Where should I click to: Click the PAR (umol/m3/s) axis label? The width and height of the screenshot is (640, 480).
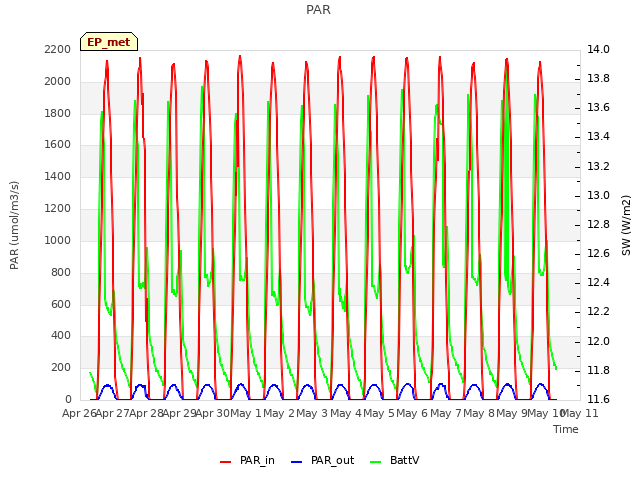14,225
